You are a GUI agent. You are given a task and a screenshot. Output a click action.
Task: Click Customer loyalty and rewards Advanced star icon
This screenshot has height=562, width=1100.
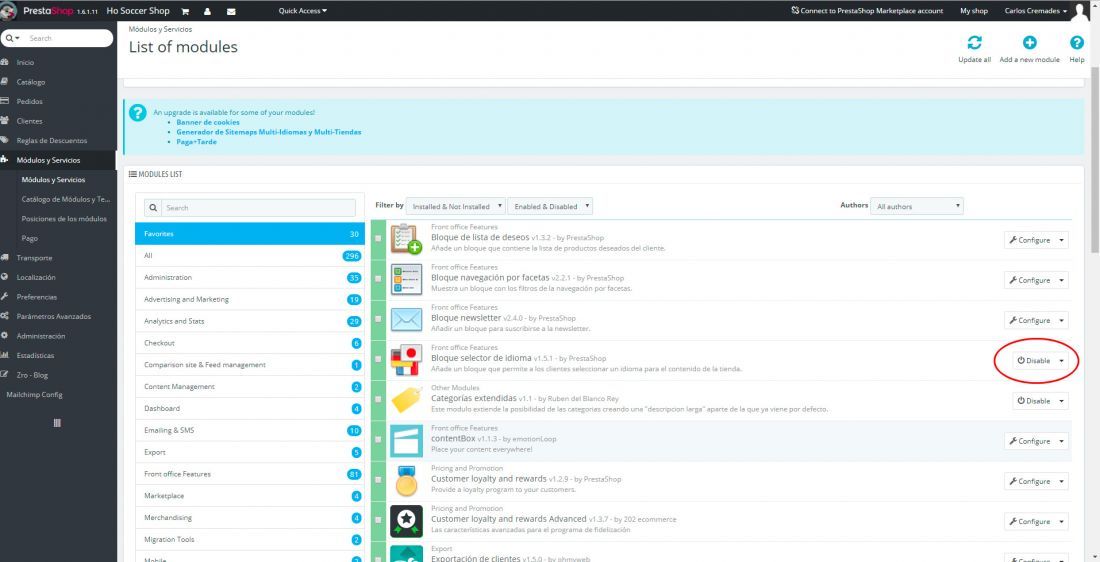406,521
